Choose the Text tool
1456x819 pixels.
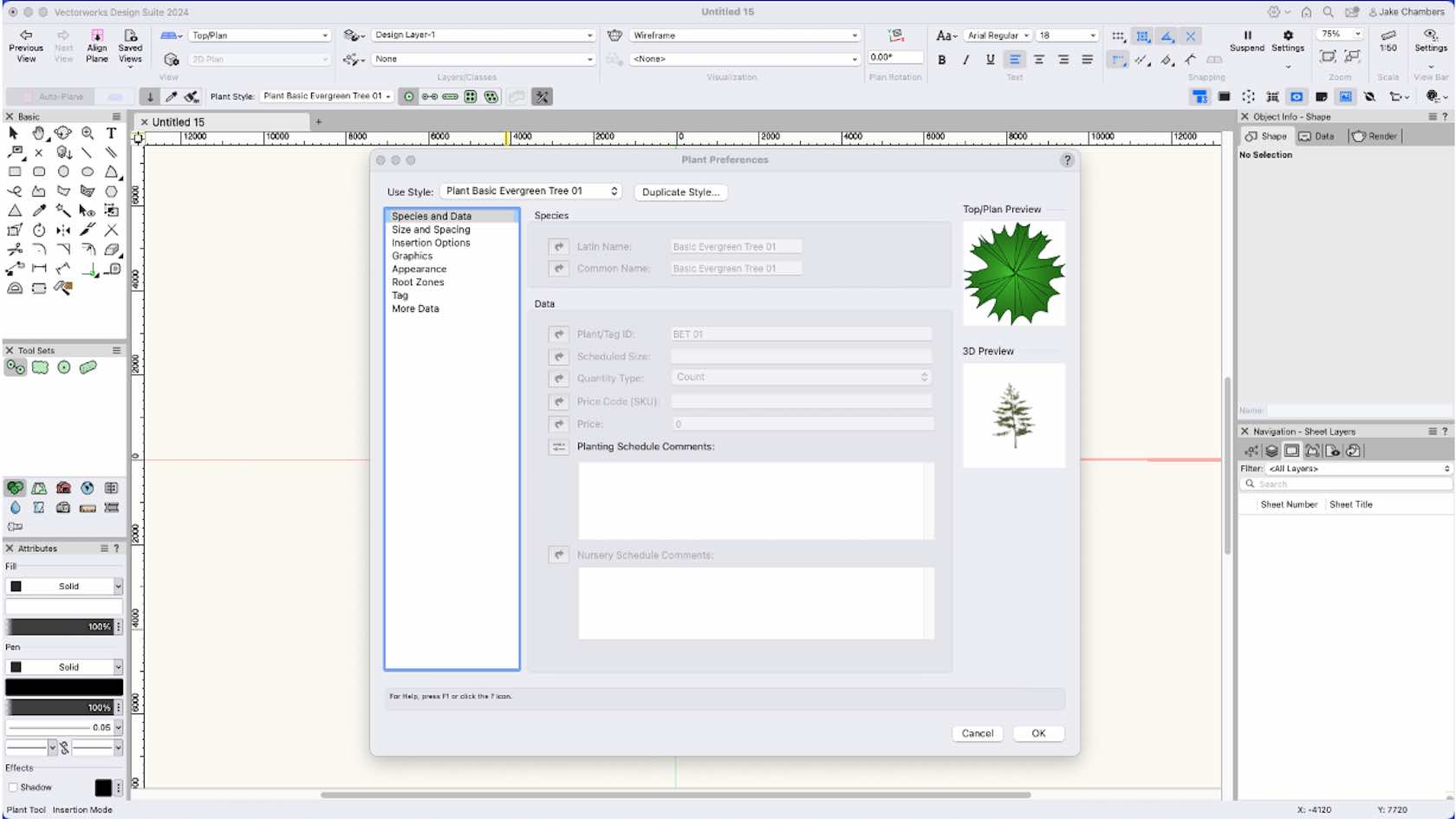click(x=111, y=133)
